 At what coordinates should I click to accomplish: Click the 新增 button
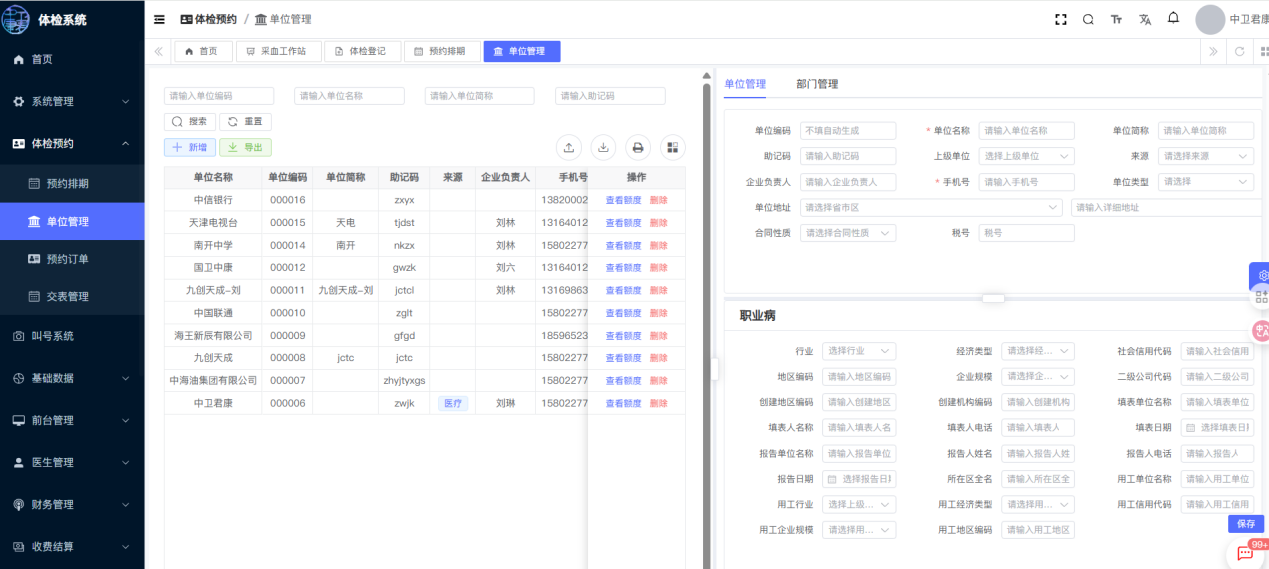click(x=189, y=147)
